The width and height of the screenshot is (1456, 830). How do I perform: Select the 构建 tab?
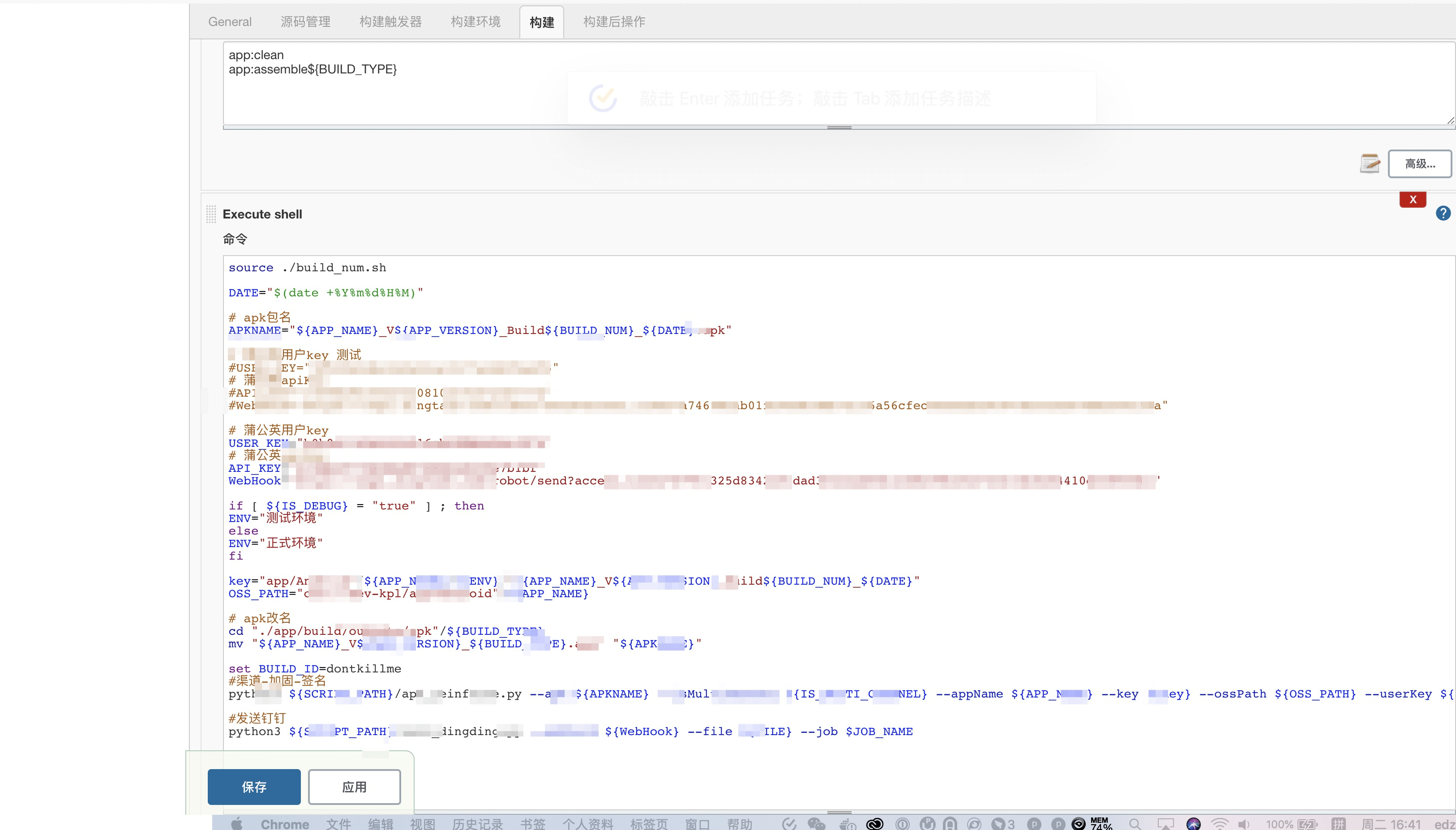[x=542, y=22]
